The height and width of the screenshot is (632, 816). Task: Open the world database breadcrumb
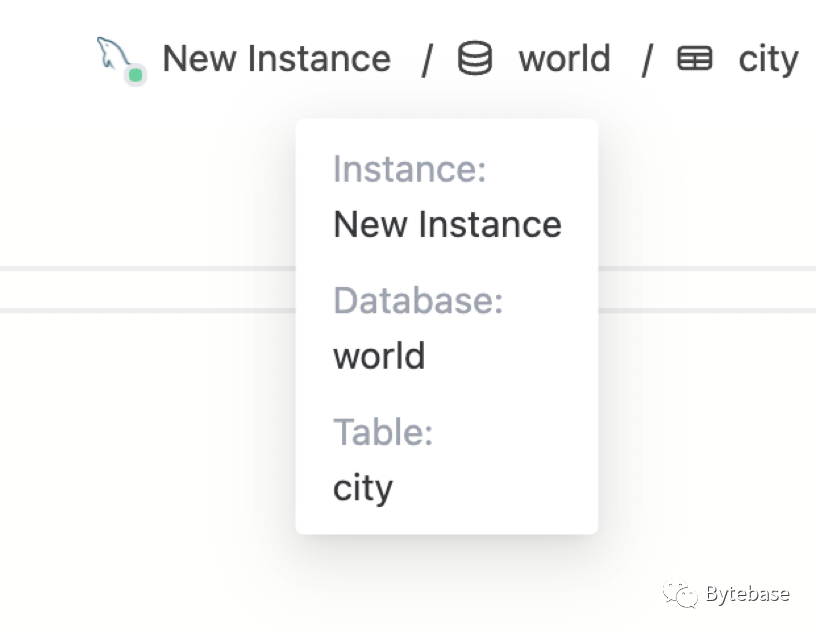pyautogui.click(x=564, y=59)
